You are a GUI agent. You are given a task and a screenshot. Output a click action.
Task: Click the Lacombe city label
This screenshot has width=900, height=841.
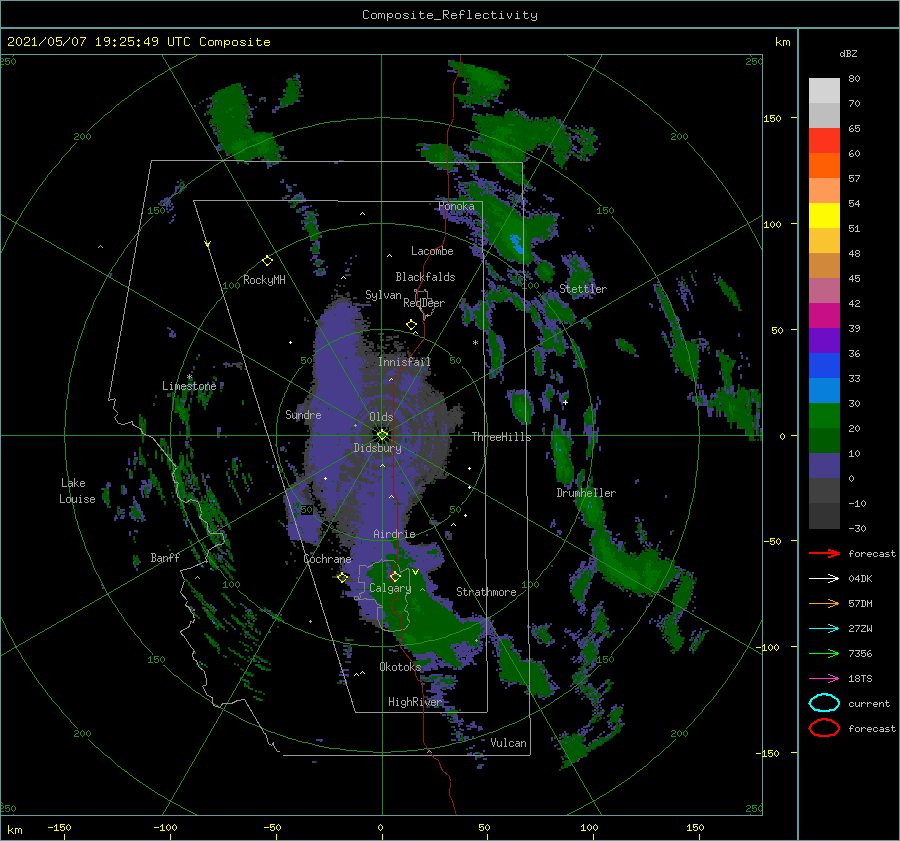(432, 251)
